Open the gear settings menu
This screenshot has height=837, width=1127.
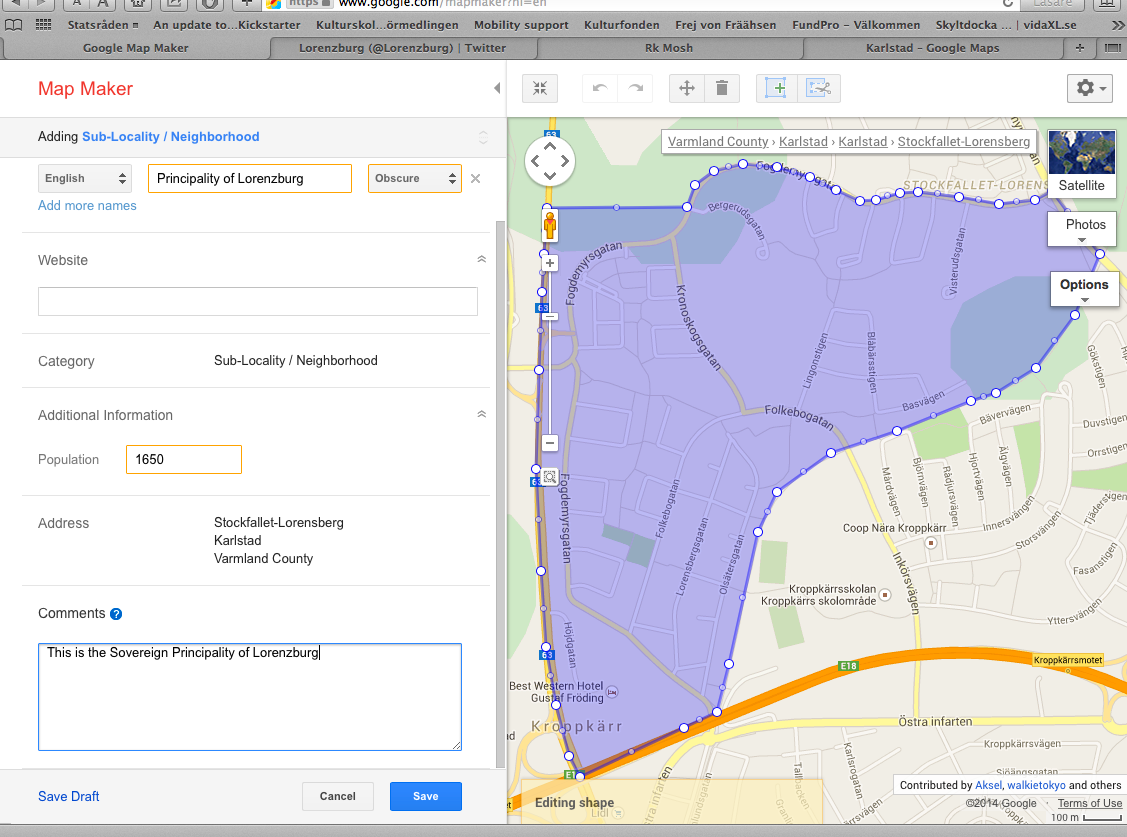[1090, 88]
